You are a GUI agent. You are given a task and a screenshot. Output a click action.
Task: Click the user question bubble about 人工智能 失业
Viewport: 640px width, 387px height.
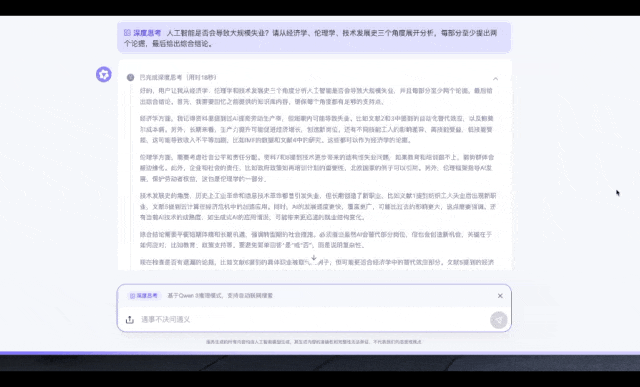[x=314, y=38]
